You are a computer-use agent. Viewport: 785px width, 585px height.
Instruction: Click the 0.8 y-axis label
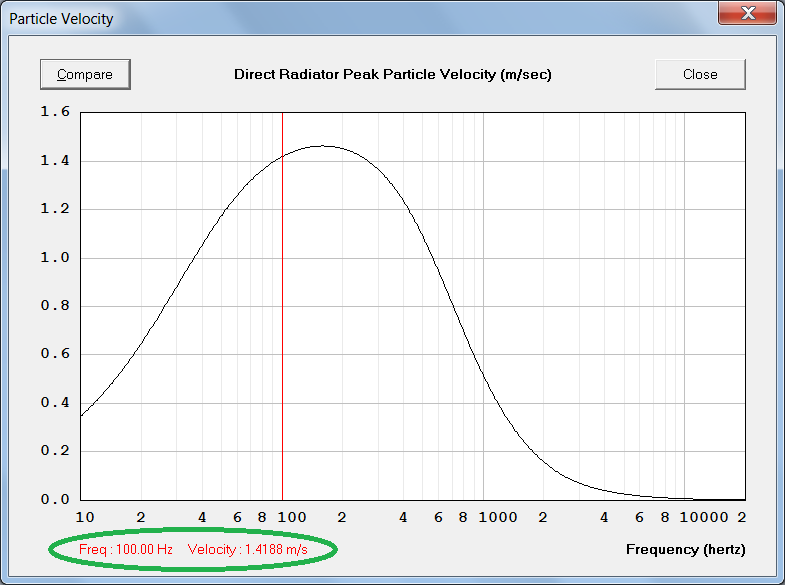coord(55,306)
